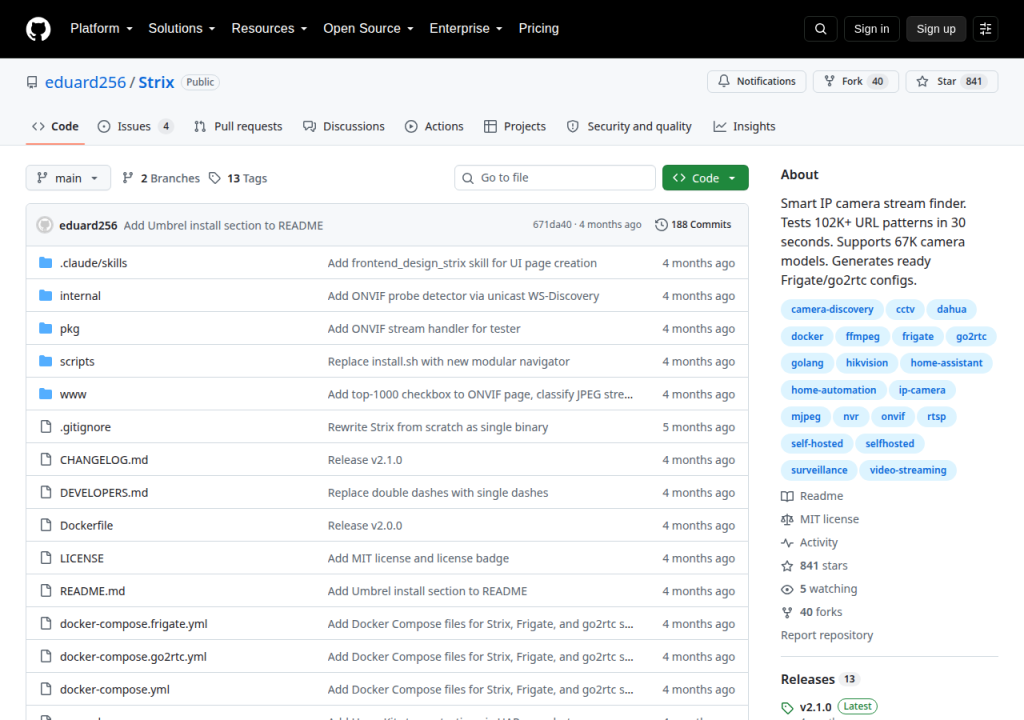Open the 13 Tags link
The image size is (1024, 720).
(238, 178)
